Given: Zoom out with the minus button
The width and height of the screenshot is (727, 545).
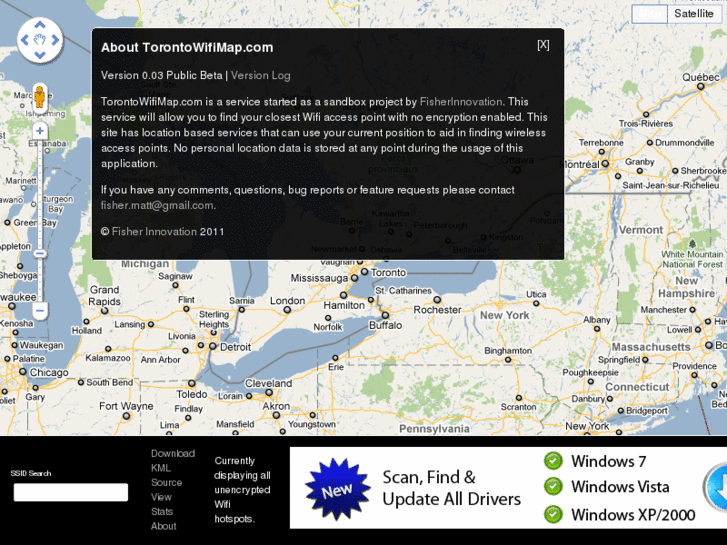Looking at the screenshot, I should point(40,310).
